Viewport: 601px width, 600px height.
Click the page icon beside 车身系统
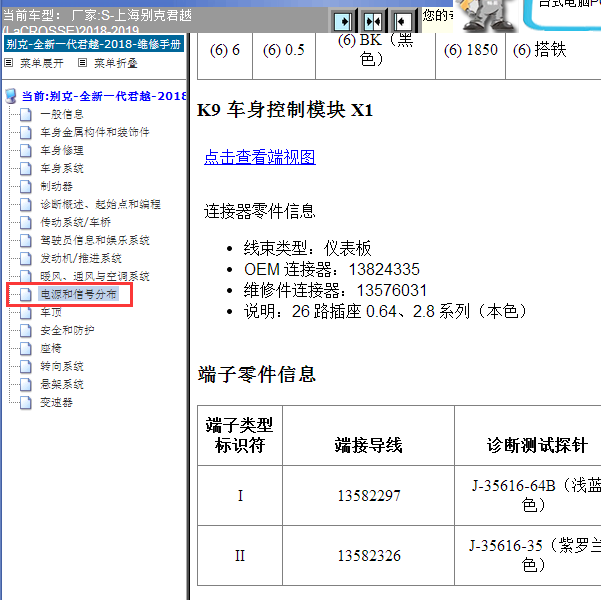click(x=26, y=168)
